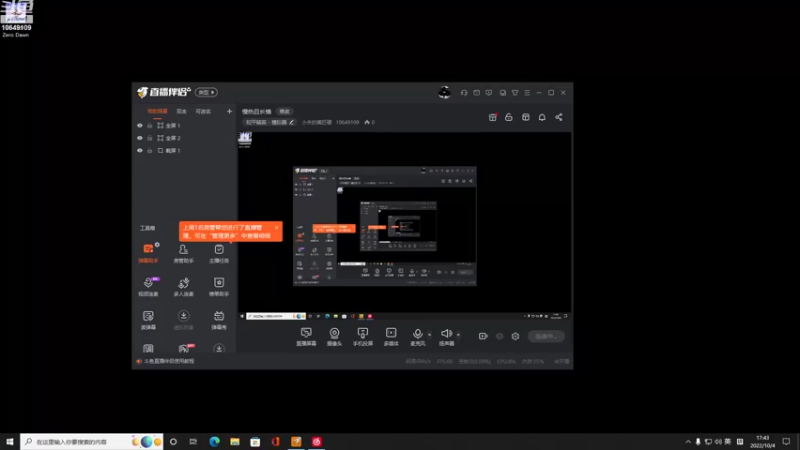
Task: Open the hamburger menu in title bar
Action: (527, 93)
